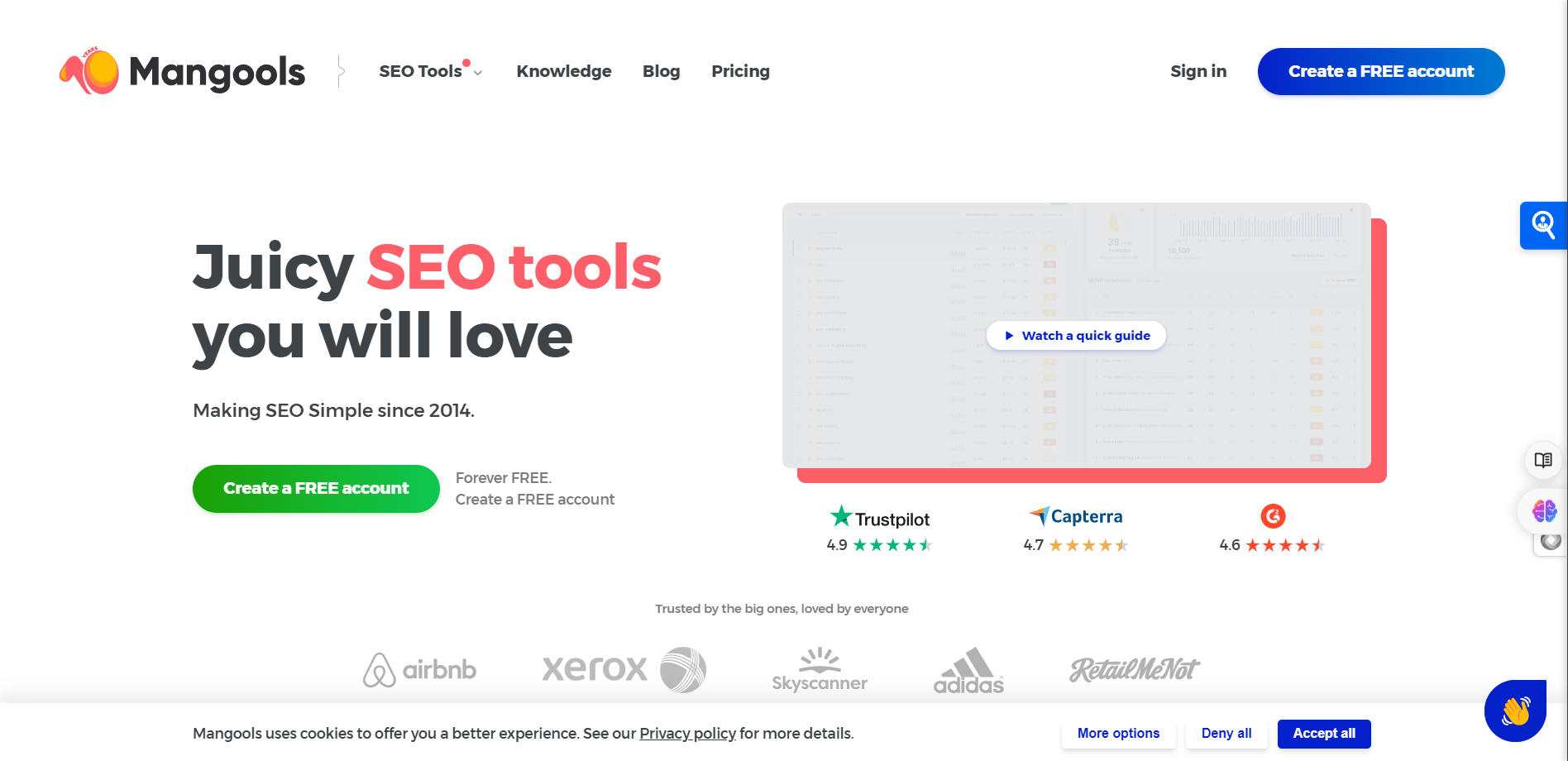
Task: Click the G2 4.6 star rating
Action: [1273, 545]
